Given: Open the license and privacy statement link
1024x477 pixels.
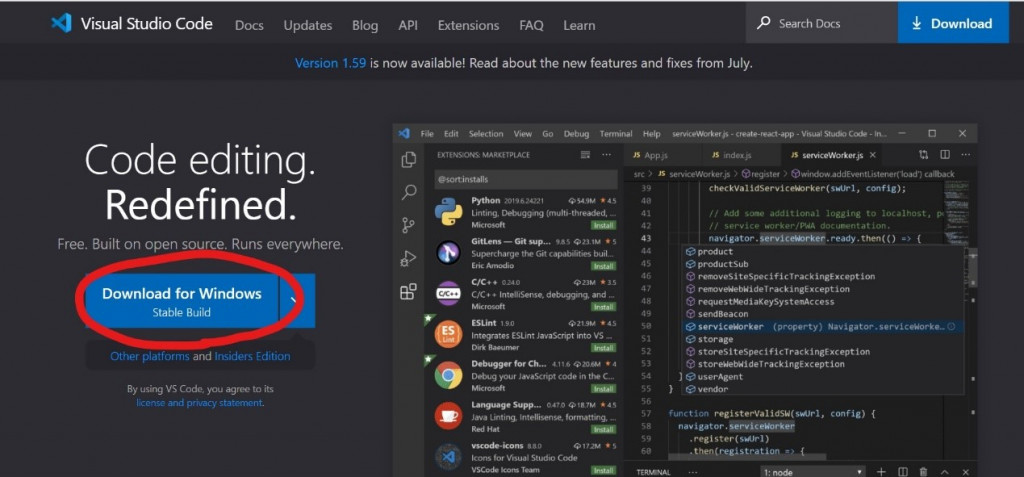Looking at the screenshot, I should click(x=199, y=403).
